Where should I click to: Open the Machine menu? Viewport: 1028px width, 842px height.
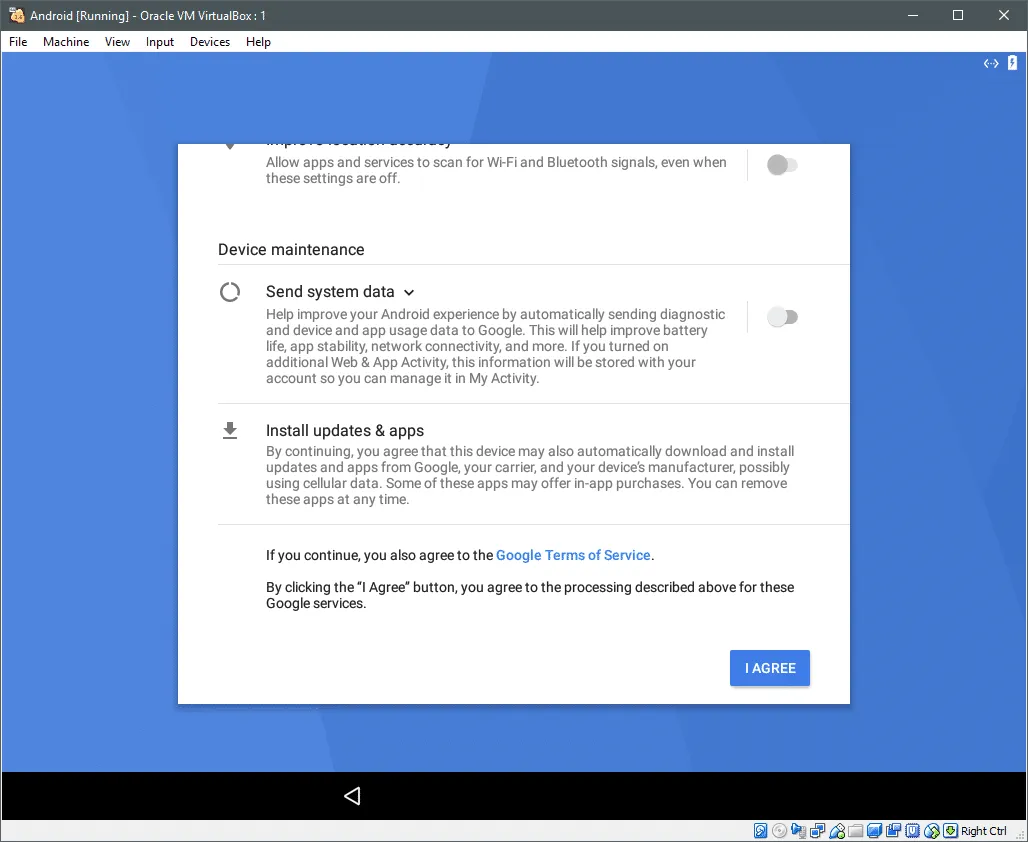[66, 42]
